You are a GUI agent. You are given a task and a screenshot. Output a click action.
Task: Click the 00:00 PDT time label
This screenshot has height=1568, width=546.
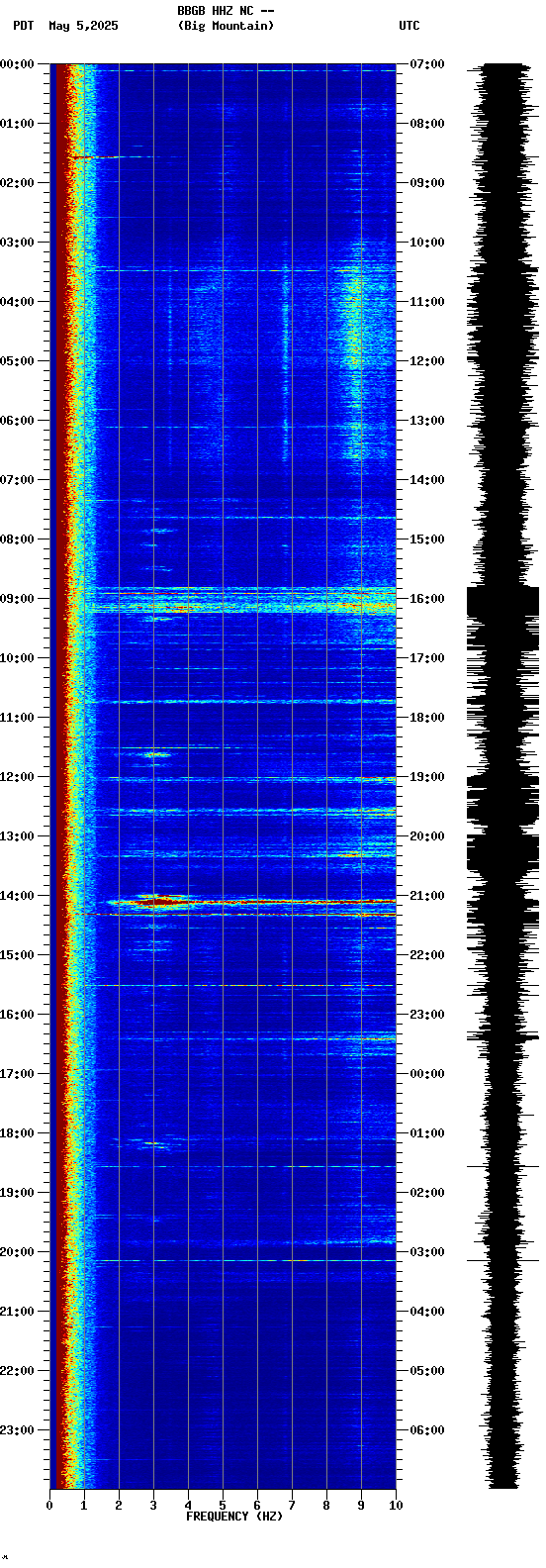pyautogui.click(x=18, y=64)
